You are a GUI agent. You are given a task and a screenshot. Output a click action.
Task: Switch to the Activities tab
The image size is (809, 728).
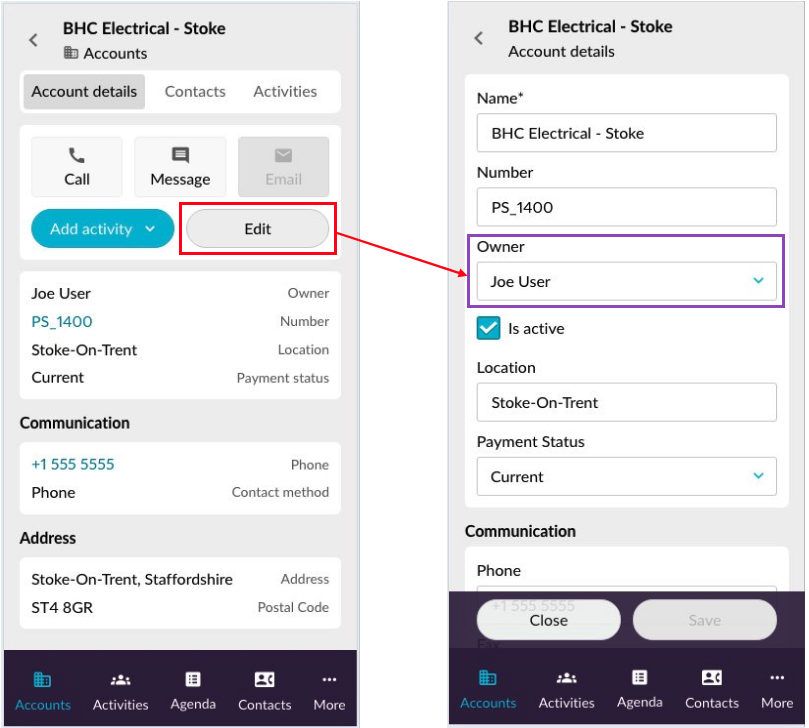[285, 91]
